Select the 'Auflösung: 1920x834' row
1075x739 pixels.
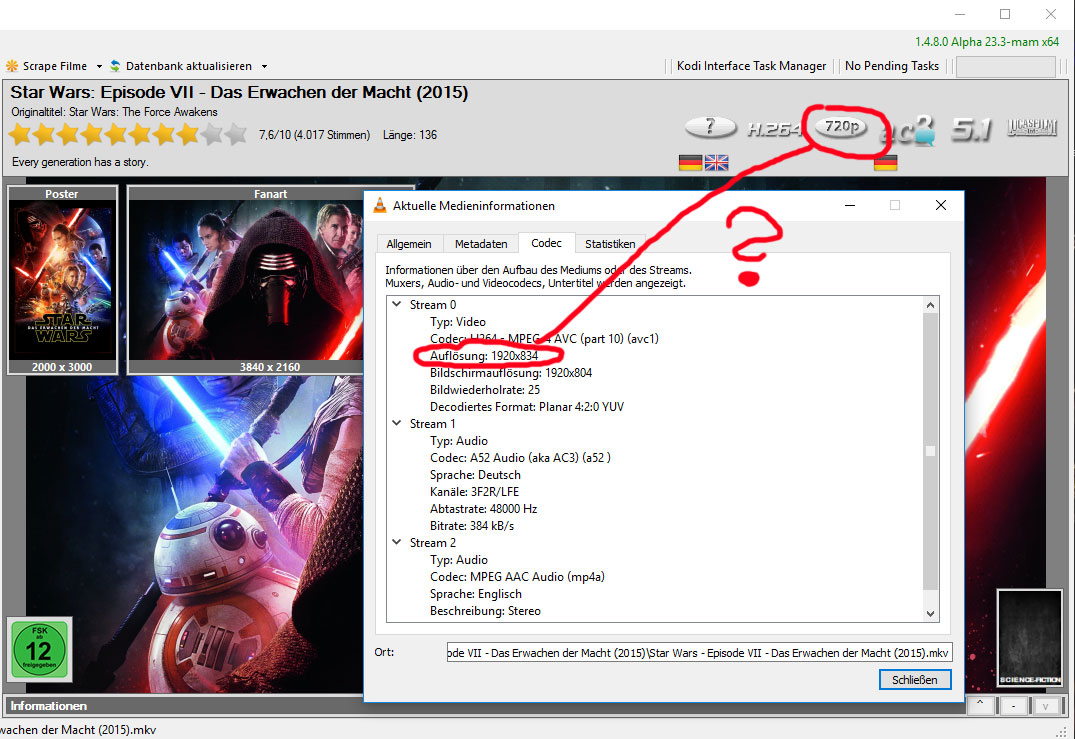[484, 356]
